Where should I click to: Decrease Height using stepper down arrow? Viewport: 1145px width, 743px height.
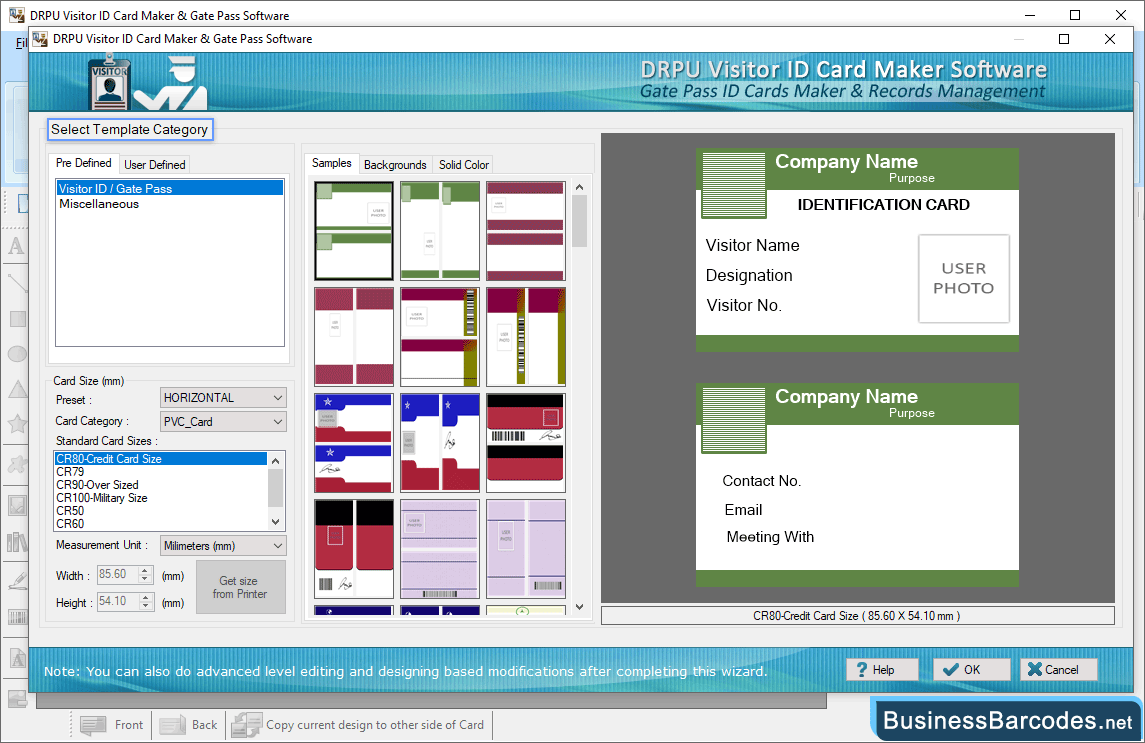(145, 606)
